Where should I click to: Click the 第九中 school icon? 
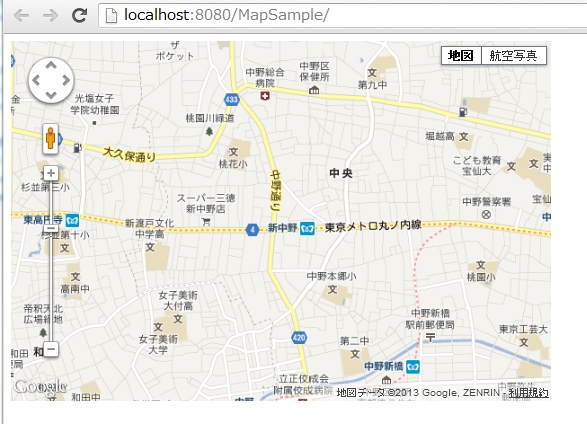click(372, 72)
